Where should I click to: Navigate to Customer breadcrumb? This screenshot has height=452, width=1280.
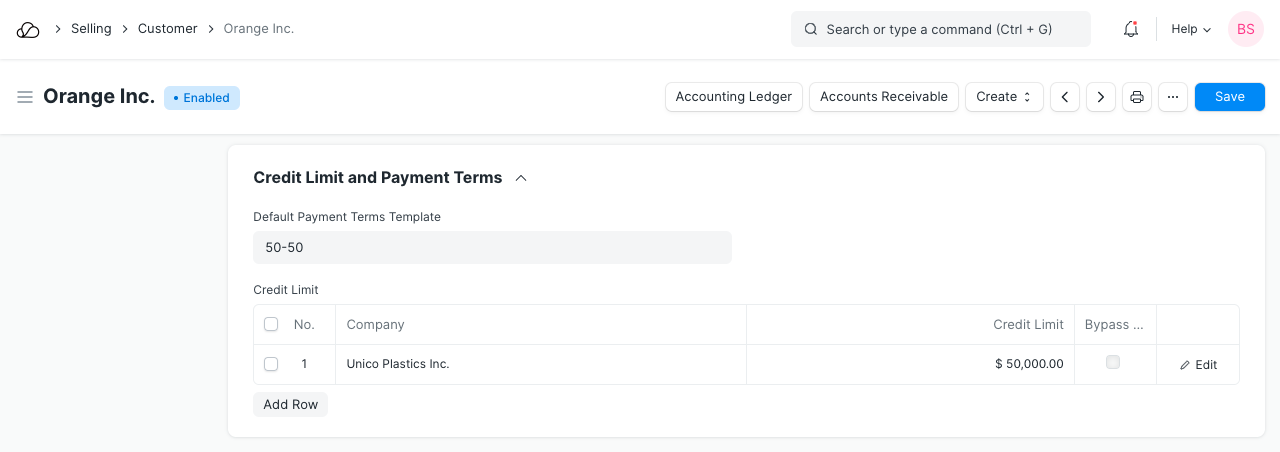coord(167,29)
